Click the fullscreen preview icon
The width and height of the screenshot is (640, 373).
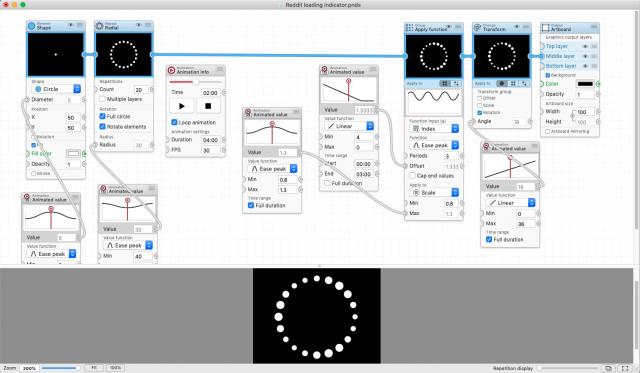click(x=625, y=368)
